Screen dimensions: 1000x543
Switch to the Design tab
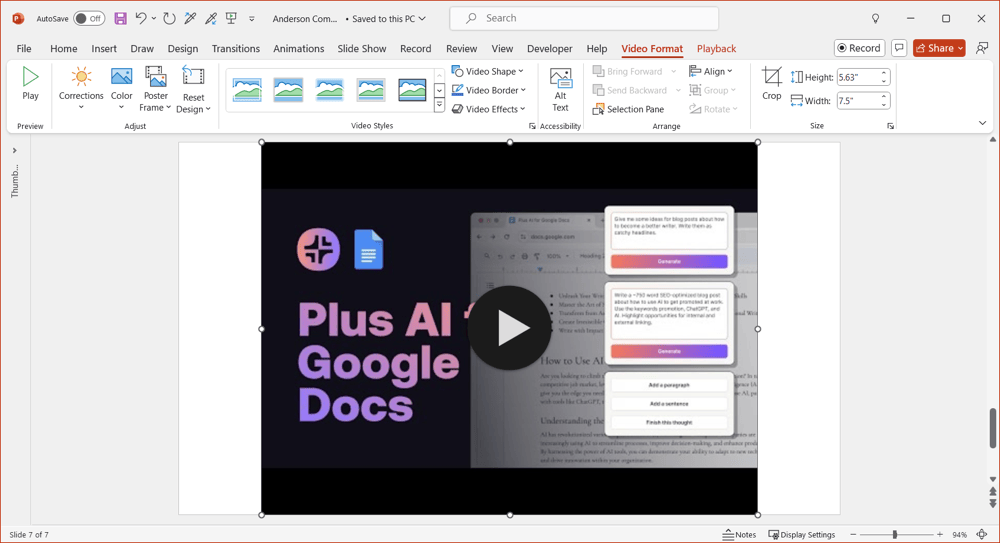183,48
